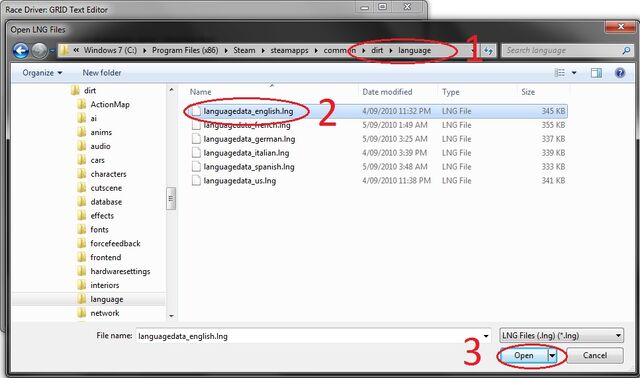Click the Open button
Viewport: 640px width, 378px height.
click(x=524, y=356)
